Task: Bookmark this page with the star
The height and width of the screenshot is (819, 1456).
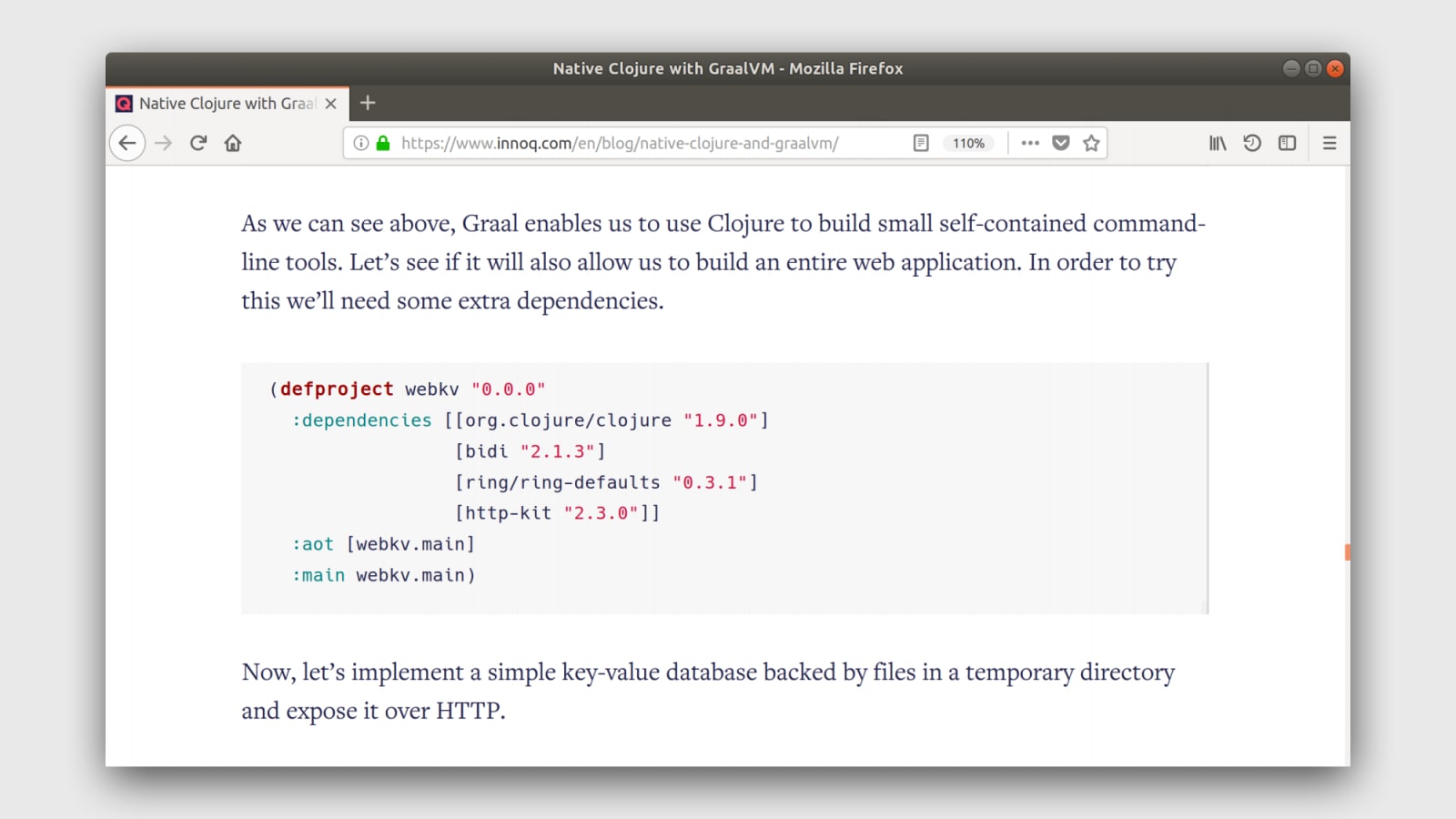Action: [1092, 143]
